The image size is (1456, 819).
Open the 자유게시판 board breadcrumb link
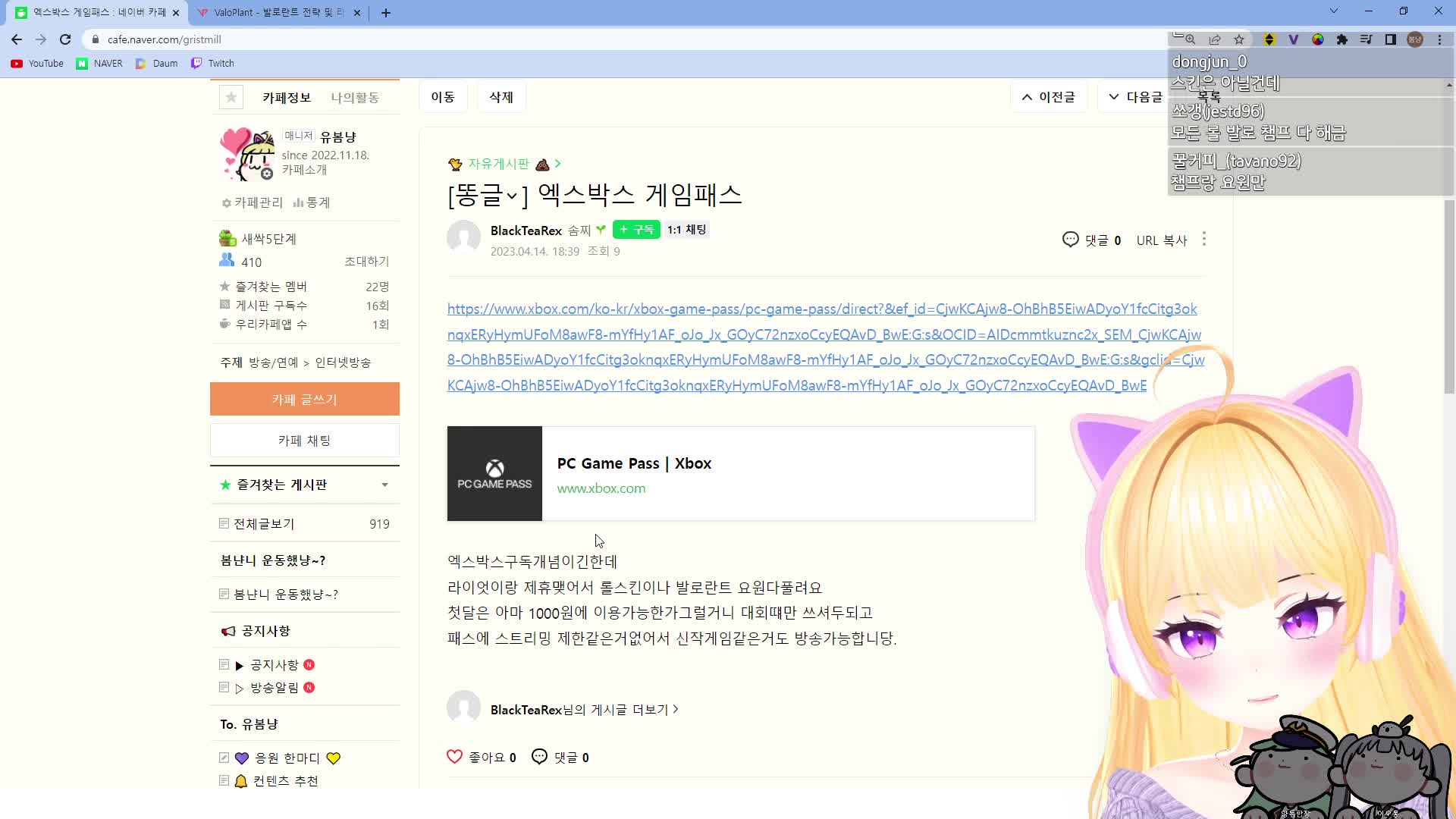(498, 164)
